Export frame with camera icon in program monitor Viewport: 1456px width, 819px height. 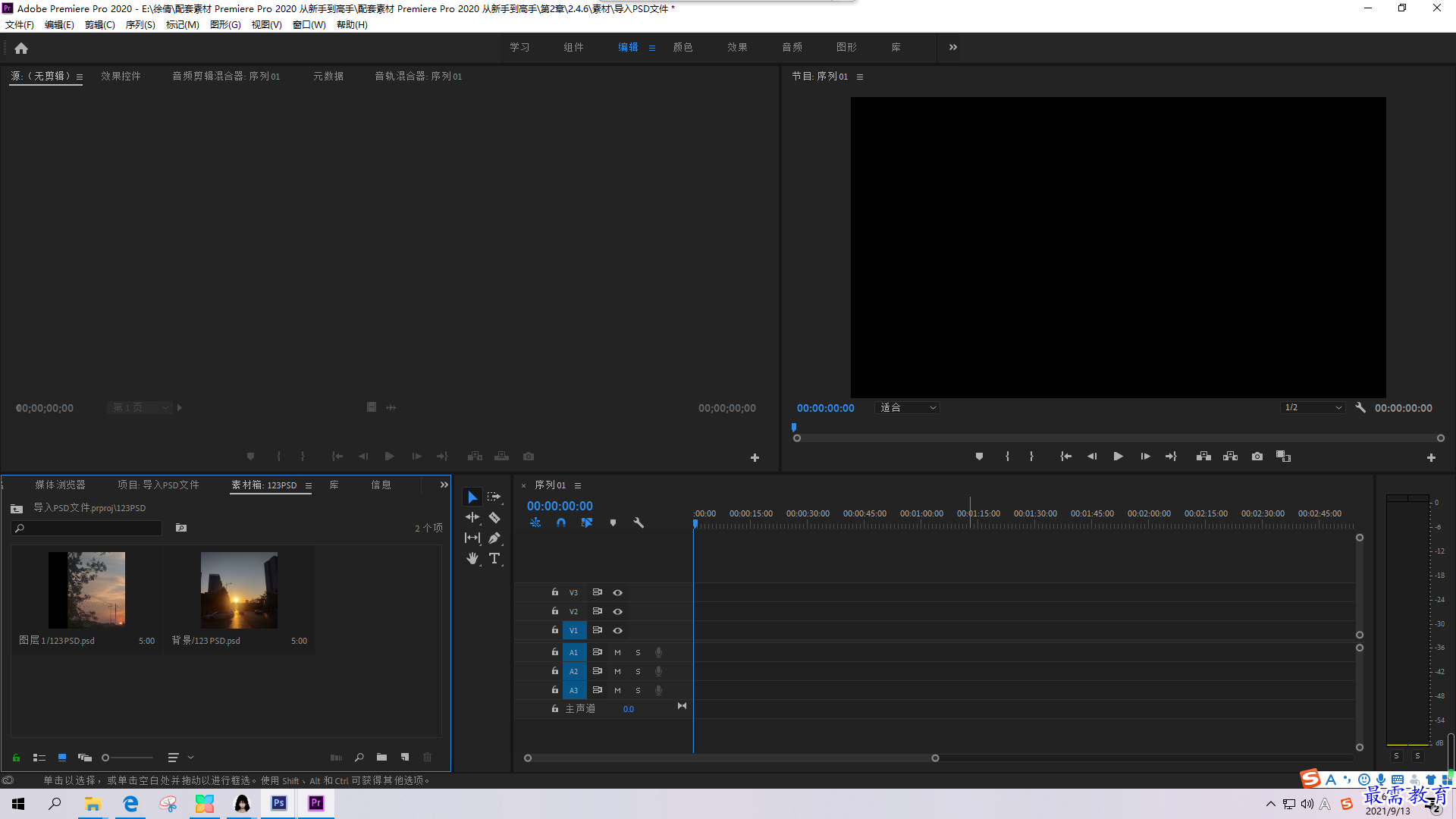(x=1257, y=457)
